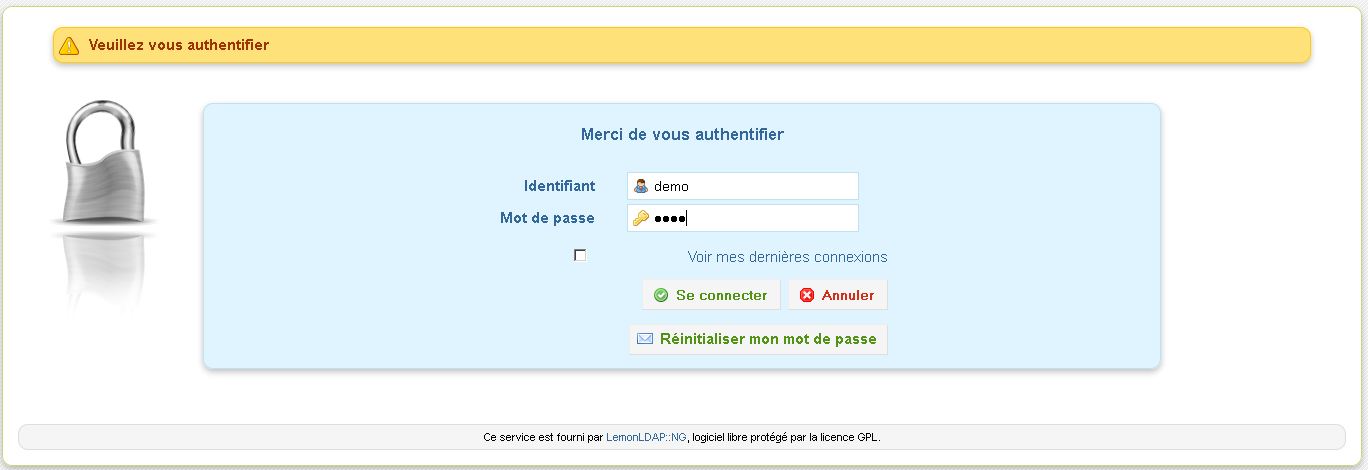
Task: Cancel login with Annuler button
Action: pyautogui.click(x=837, y=295)
